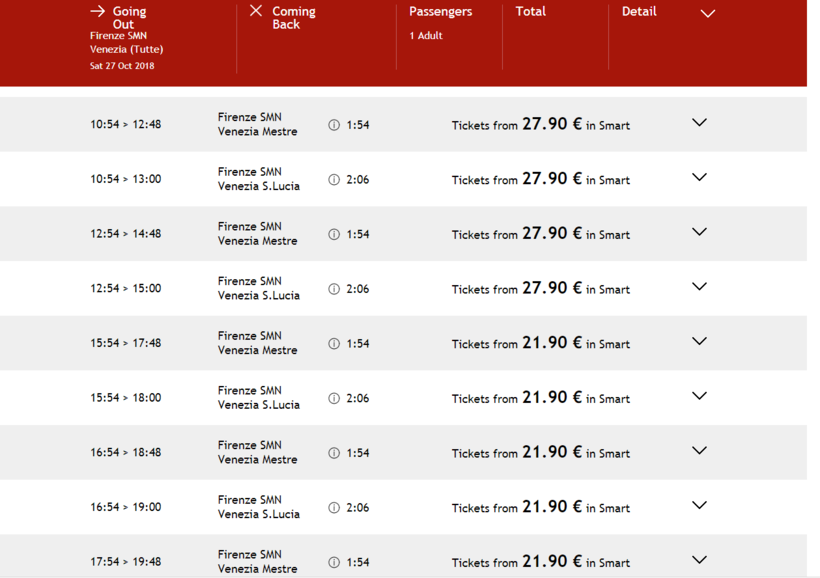Click info icon for 12:54 > 15:00 train
This screenshot has width=820, height=578.
pos(334,289)
